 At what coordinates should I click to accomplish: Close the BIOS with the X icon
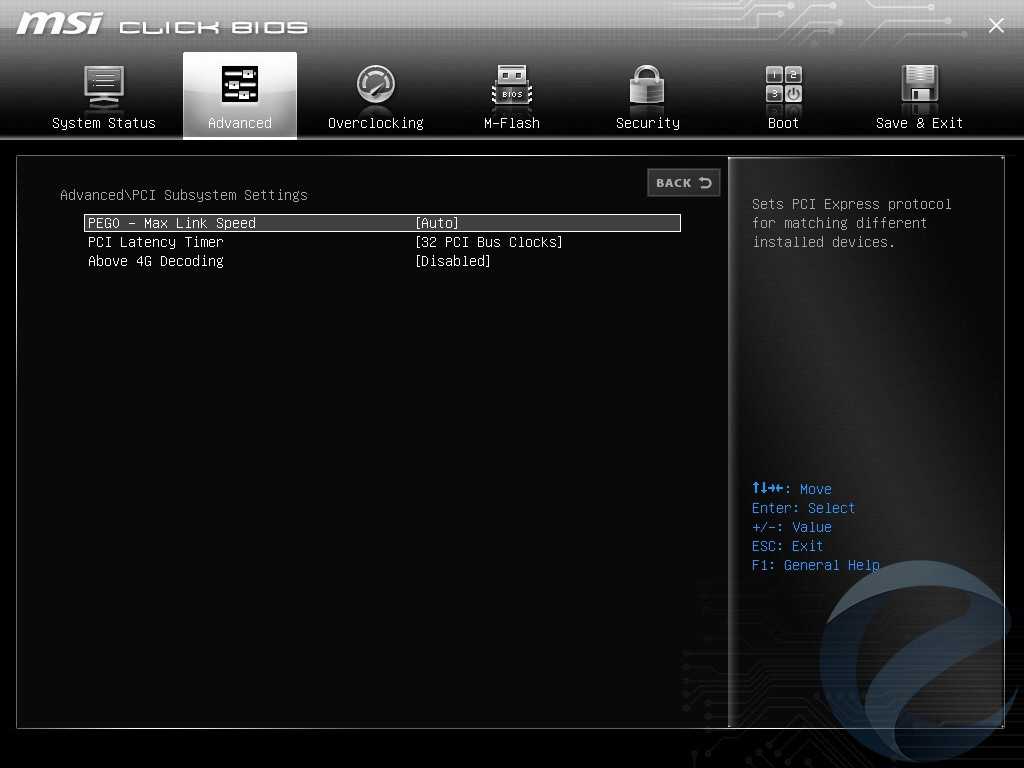[996, 26]
